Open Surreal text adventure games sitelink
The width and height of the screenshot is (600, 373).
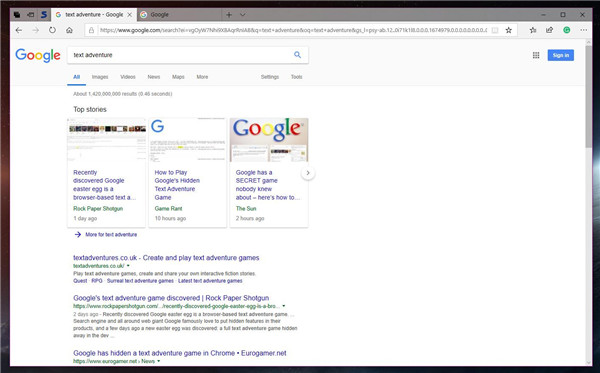(x=140, y=281)
